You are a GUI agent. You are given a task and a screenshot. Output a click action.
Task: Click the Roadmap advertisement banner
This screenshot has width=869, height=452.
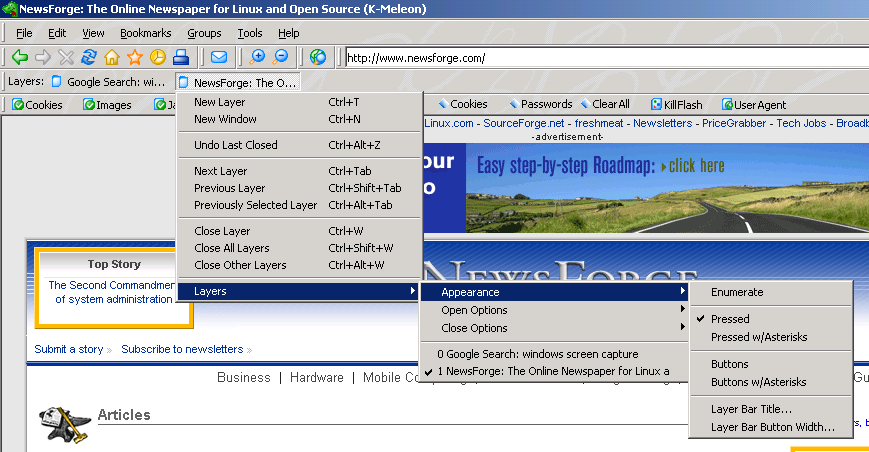pos(646,188)
